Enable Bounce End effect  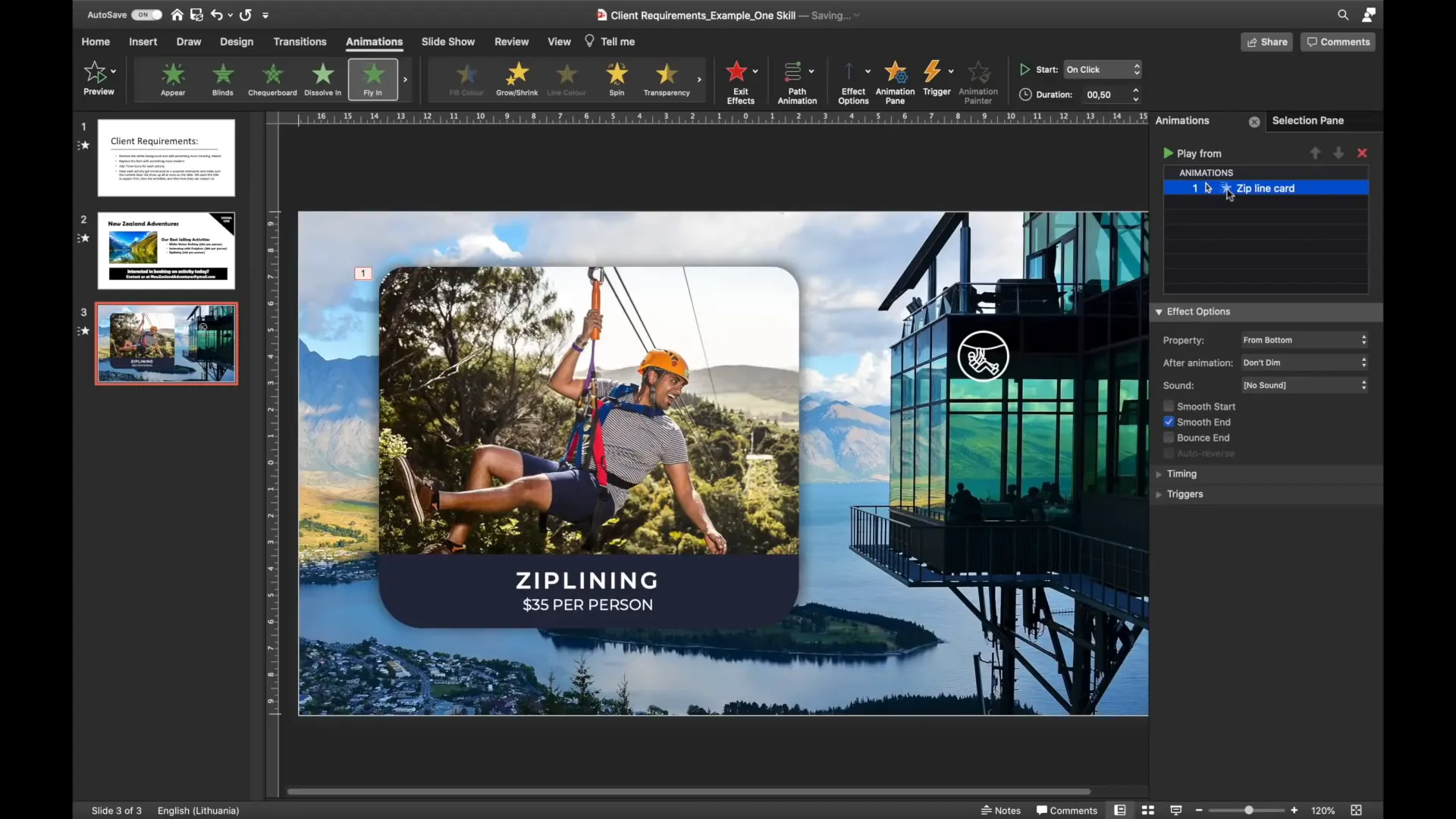point(1169,438)
